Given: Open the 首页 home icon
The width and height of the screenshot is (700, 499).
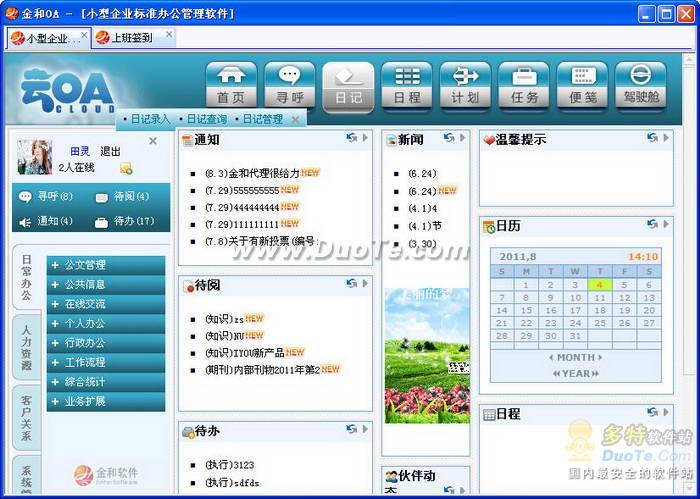Looking at the screenshot, I should [x=231, y=86].
